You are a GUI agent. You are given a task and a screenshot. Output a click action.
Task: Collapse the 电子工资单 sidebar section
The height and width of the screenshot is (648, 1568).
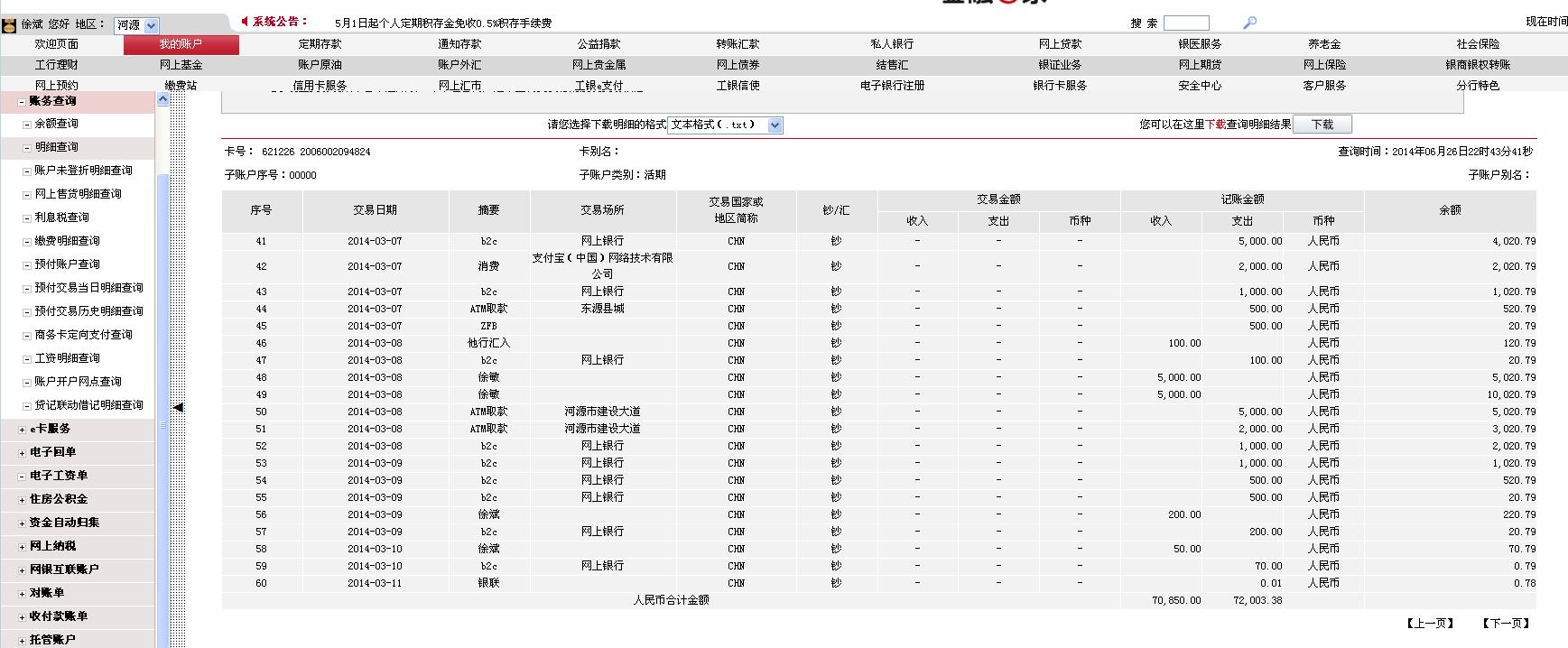[x=23, y=477]
